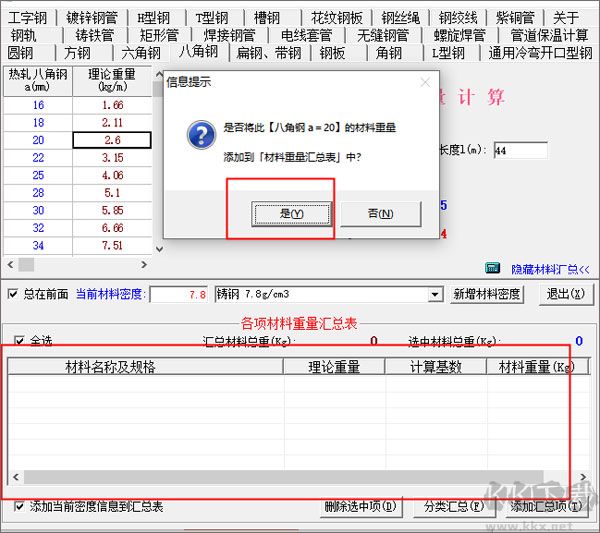Switch to the 无缝钢管 tab
This screenshot has width=600, height=533.
tap(383, 36)
